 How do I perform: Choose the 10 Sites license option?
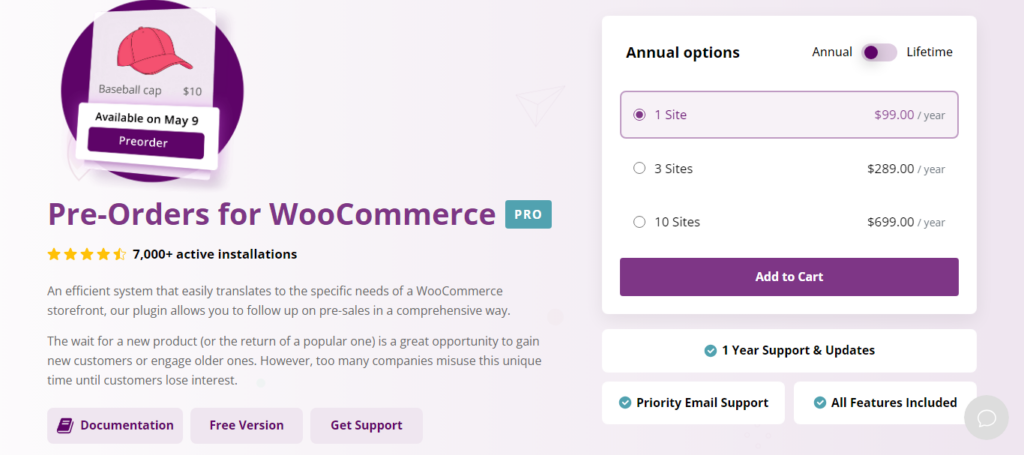[x=640, y=222]
